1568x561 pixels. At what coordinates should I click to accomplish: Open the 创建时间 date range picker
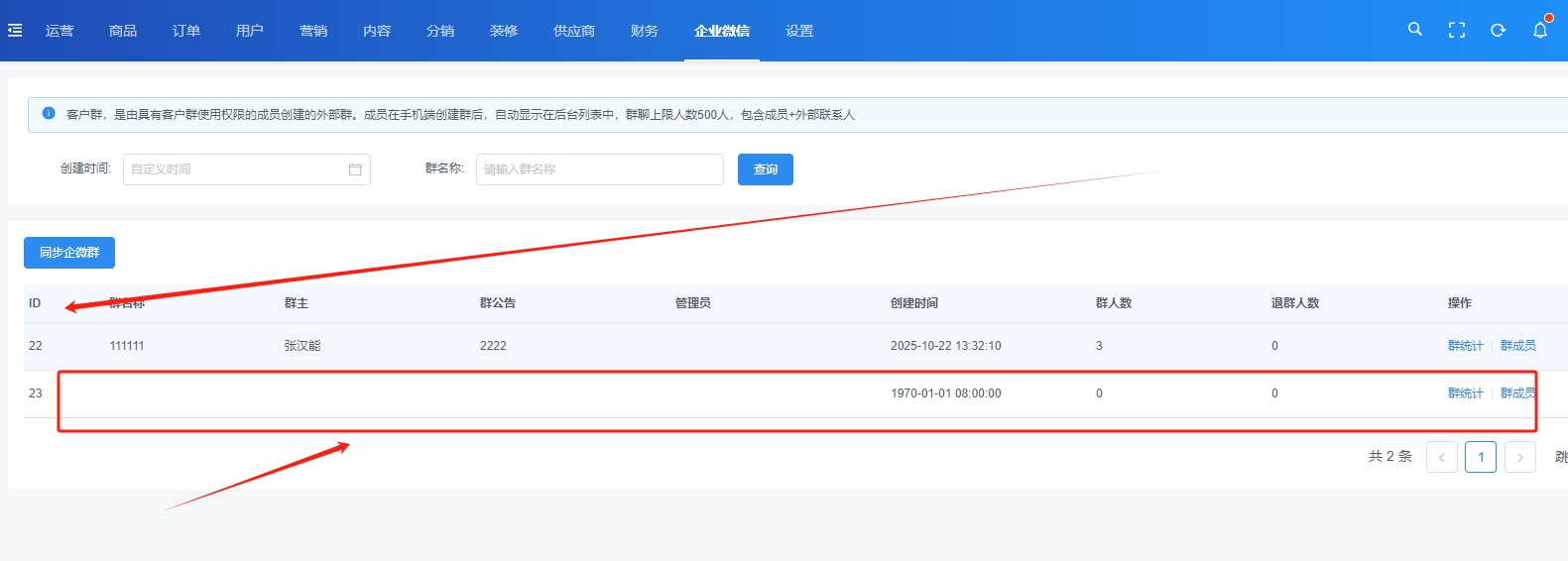[x=238, y=169]
